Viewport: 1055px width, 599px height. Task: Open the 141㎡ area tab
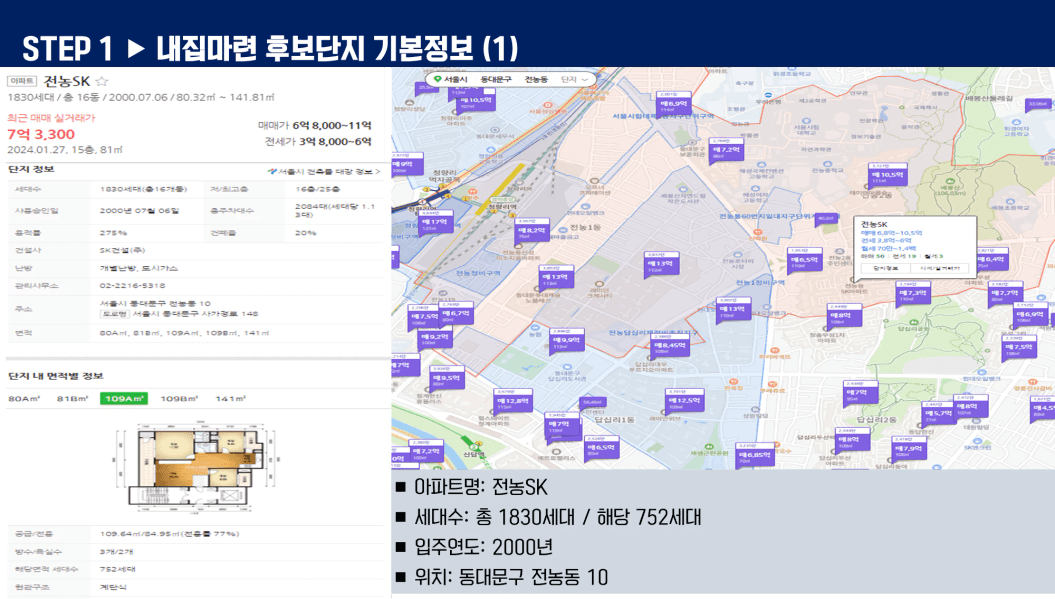231,398
